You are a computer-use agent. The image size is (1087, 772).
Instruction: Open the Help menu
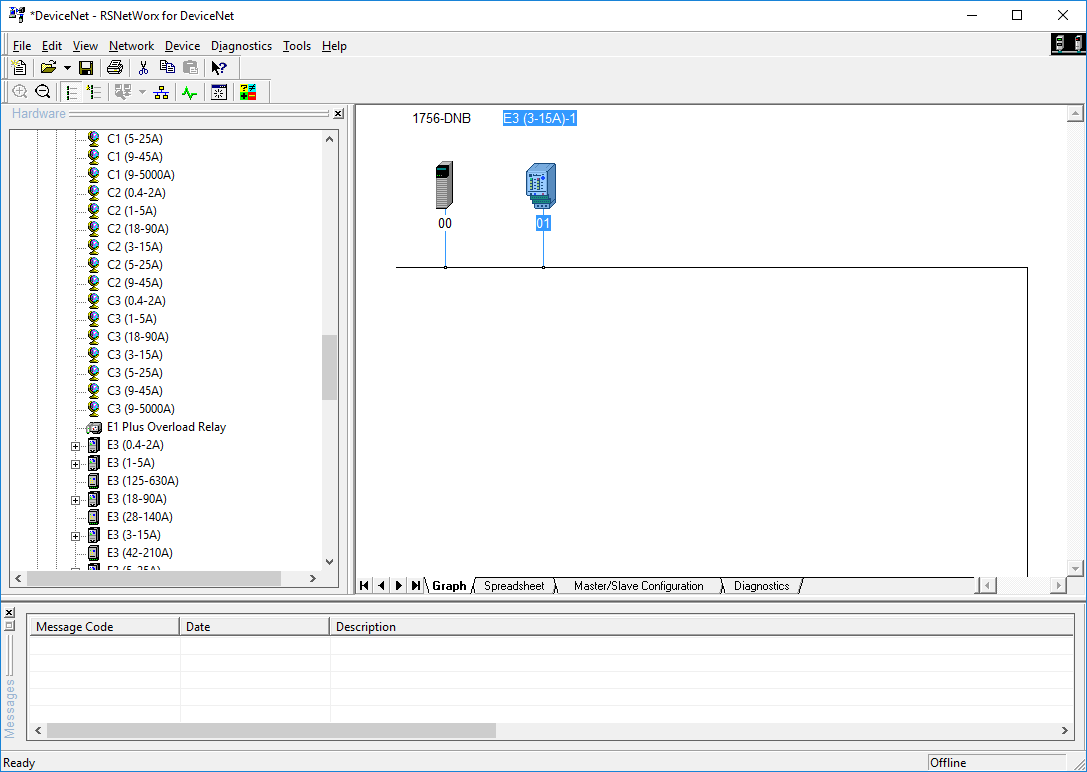(x=334, y=46)
